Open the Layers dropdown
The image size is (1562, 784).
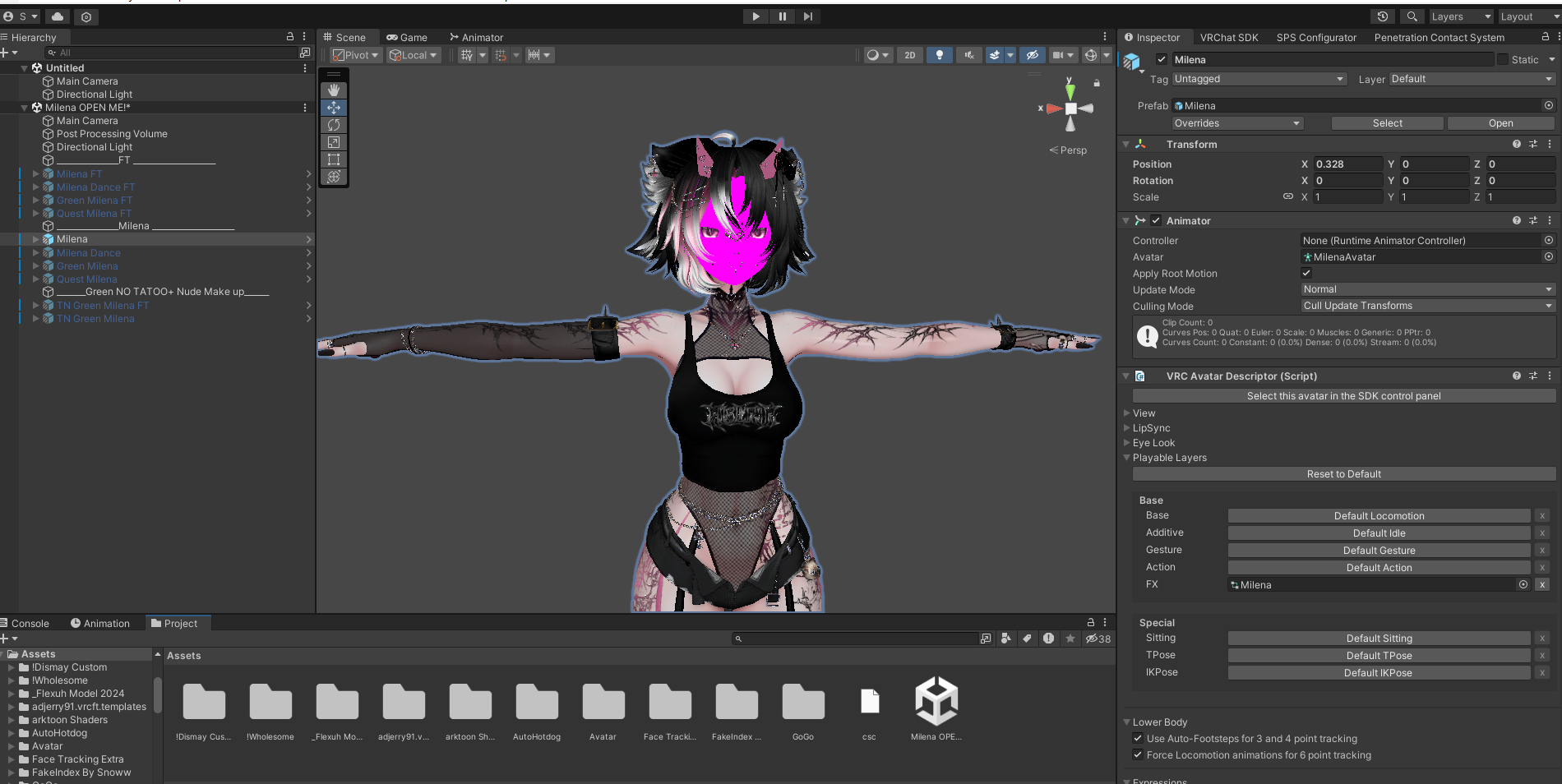pos(1461,16)
